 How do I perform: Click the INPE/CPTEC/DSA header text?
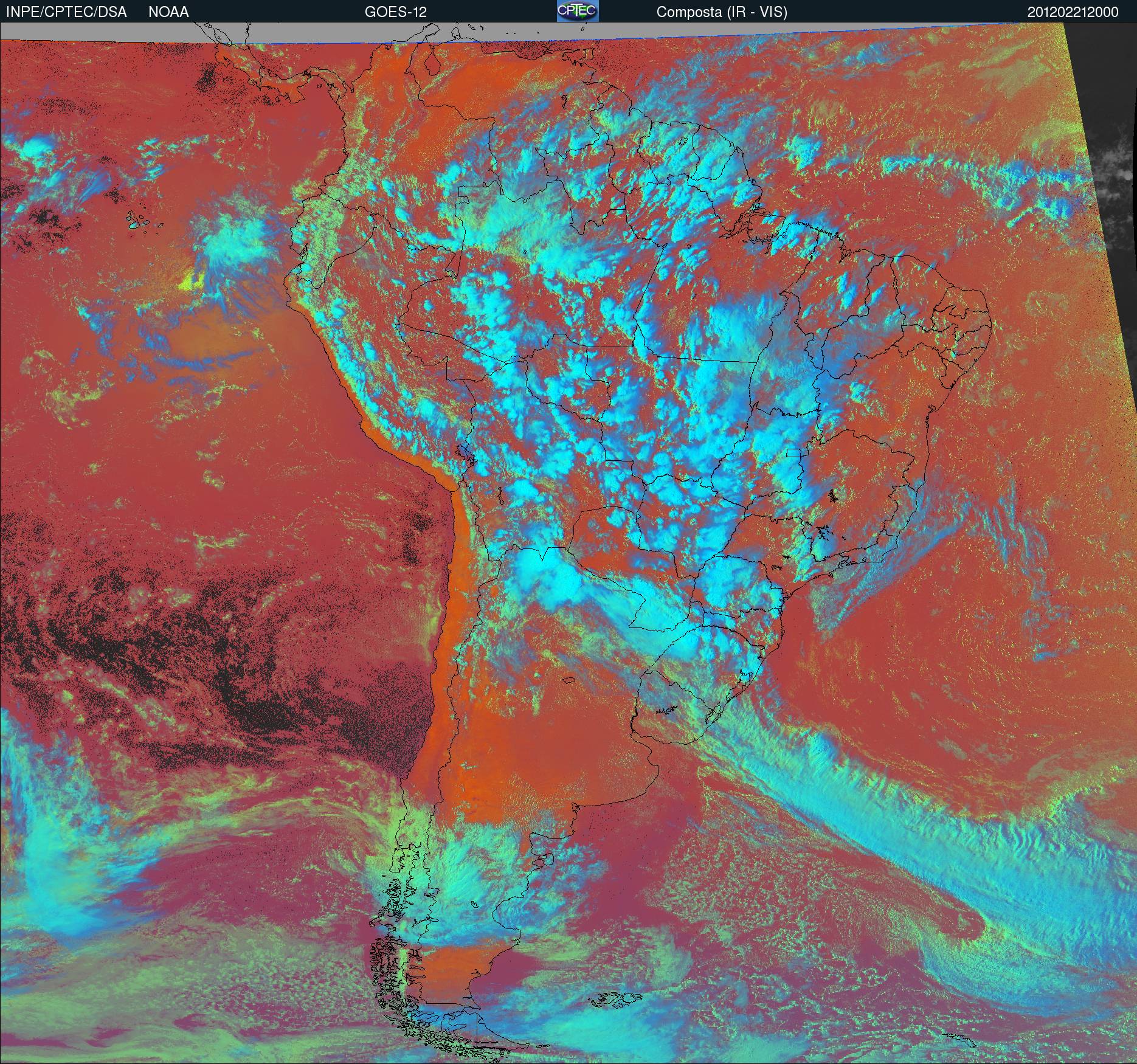(x=66, y=12)
